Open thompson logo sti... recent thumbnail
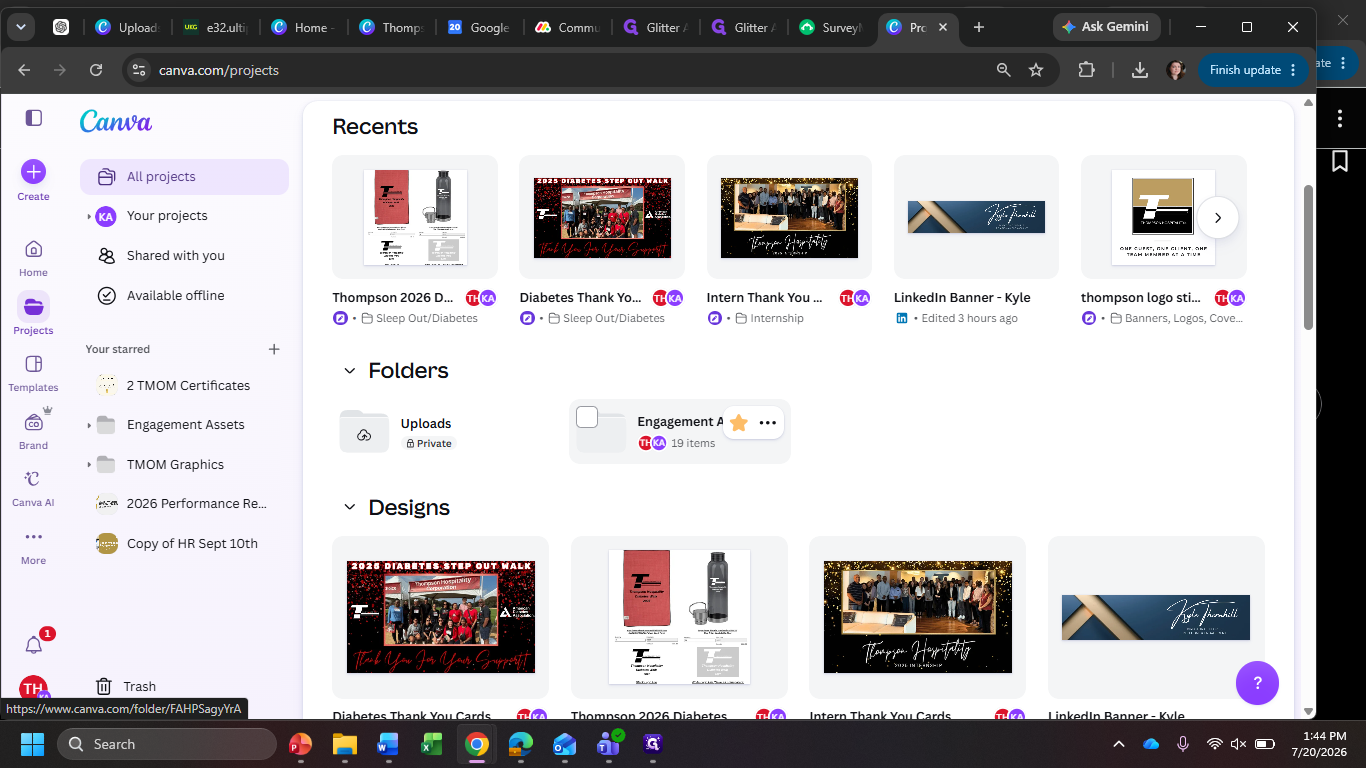 pos(1163,217)
